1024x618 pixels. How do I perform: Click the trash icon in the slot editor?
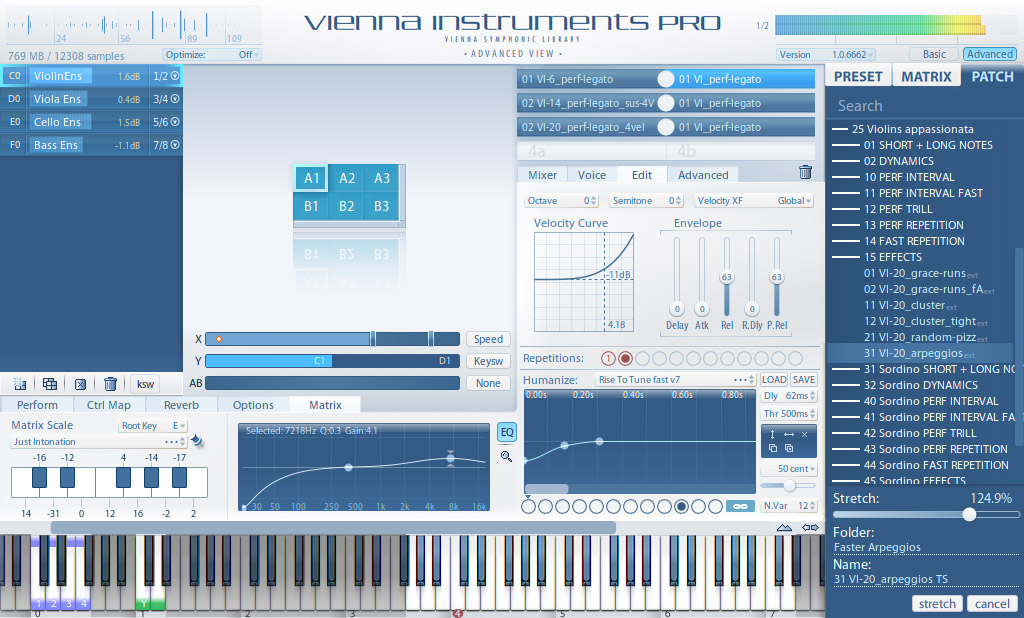click(x=805, y=172)
